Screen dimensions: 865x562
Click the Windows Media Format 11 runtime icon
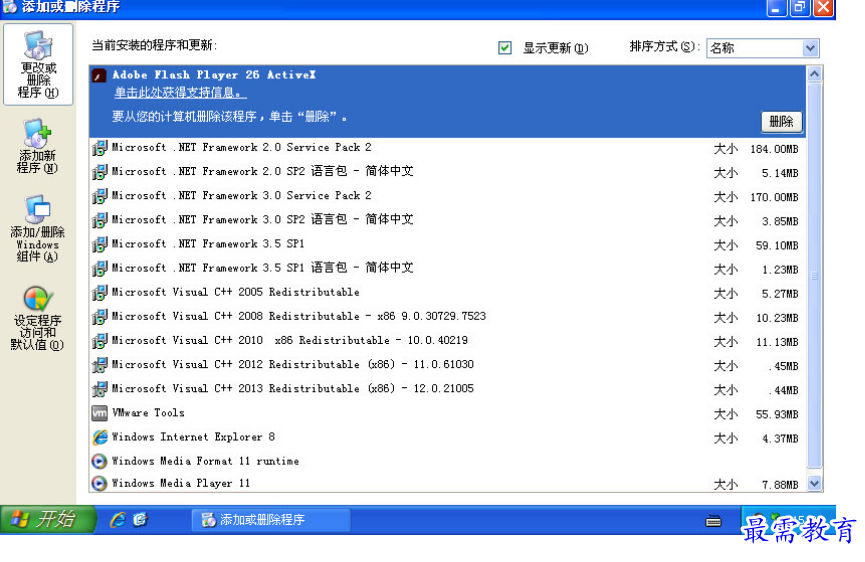(99, 461)
